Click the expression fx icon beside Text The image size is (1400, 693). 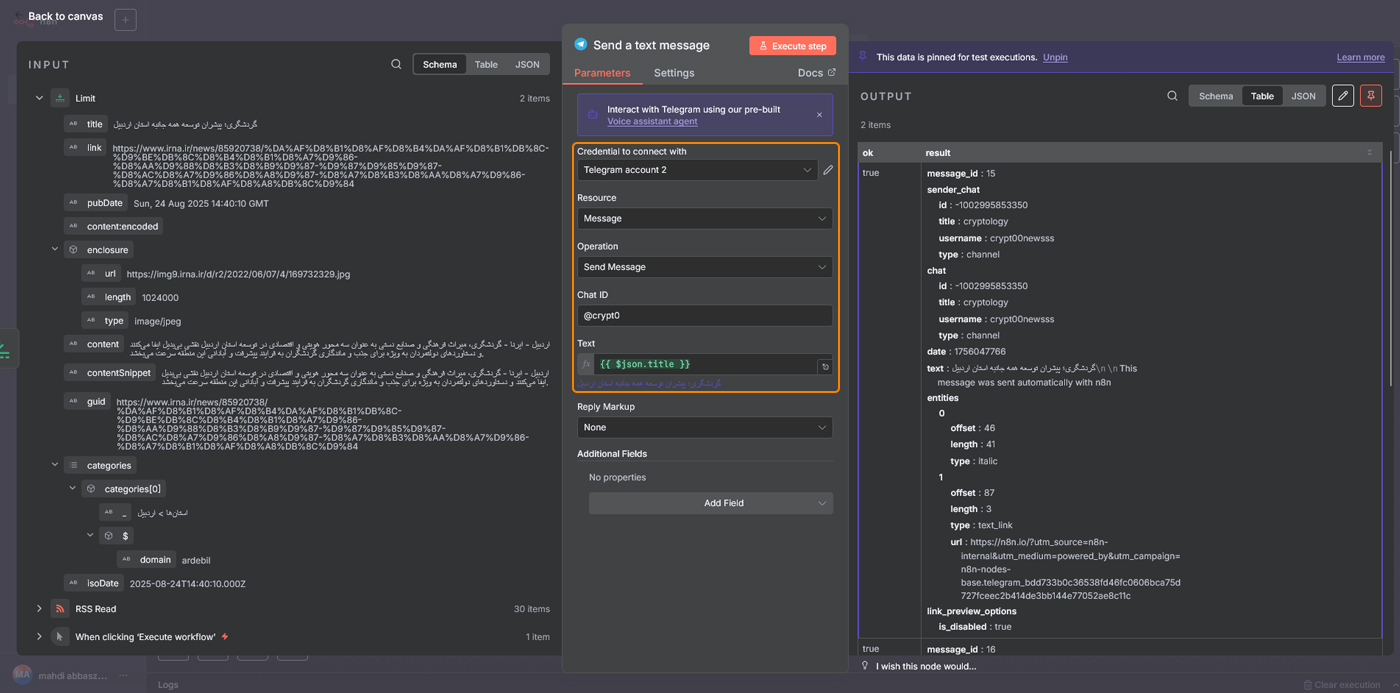click(x=586, y=365)
